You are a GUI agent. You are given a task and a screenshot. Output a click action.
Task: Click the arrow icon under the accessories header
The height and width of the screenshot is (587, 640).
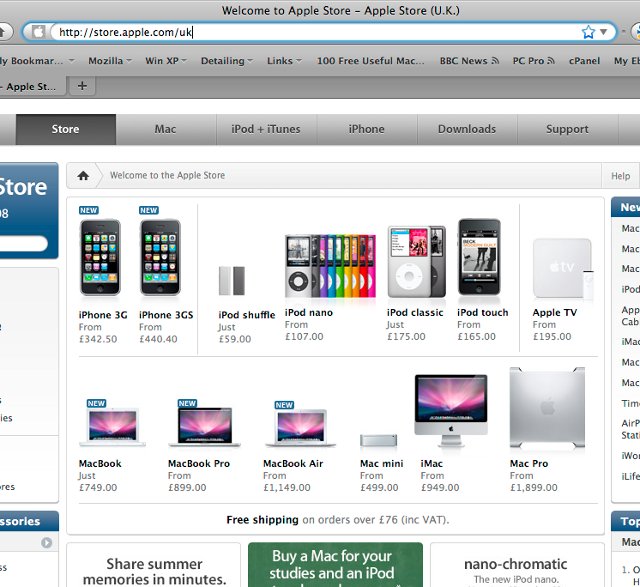[47, 543]
